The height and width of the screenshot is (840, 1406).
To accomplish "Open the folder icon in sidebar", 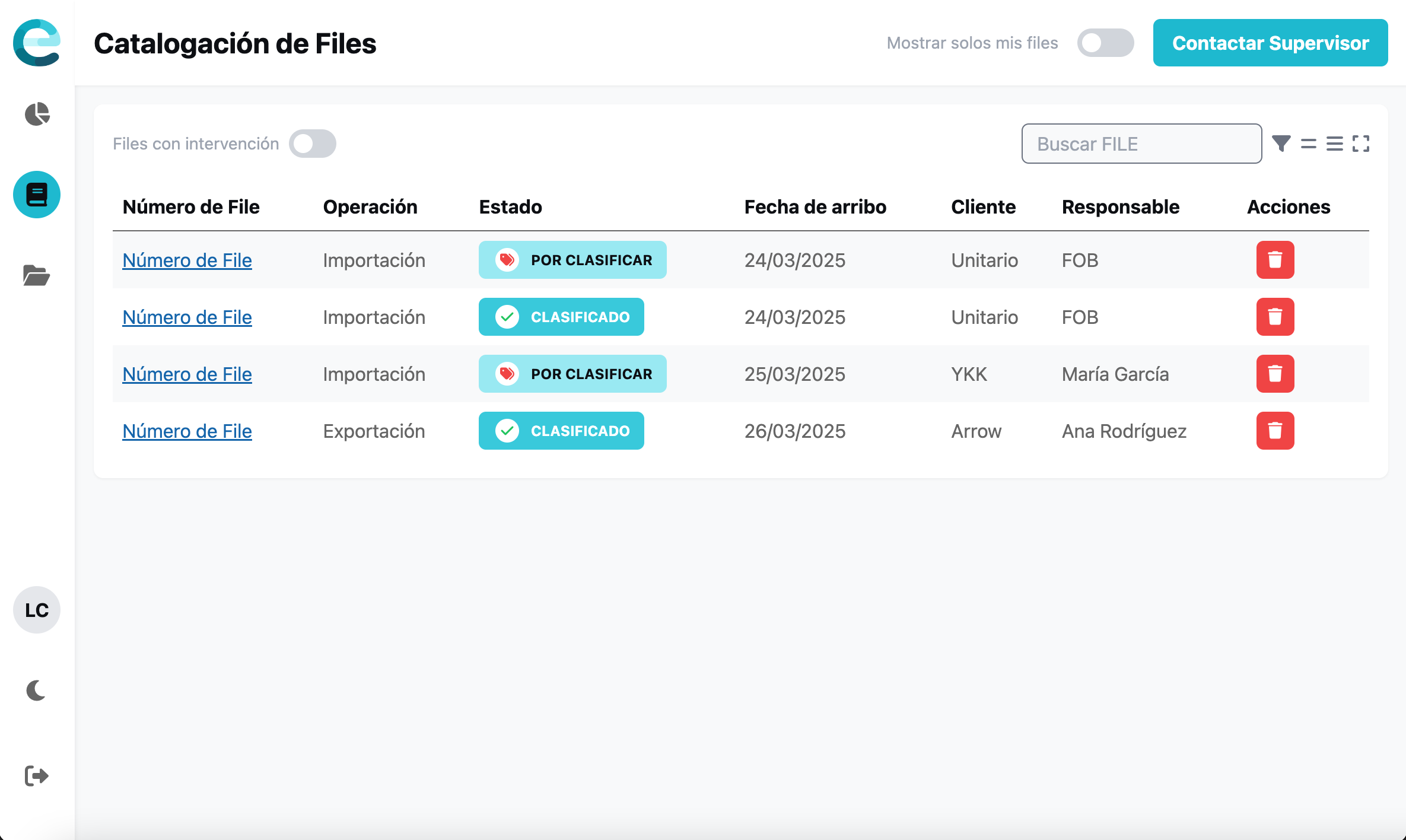I will (x=37, y=275).
